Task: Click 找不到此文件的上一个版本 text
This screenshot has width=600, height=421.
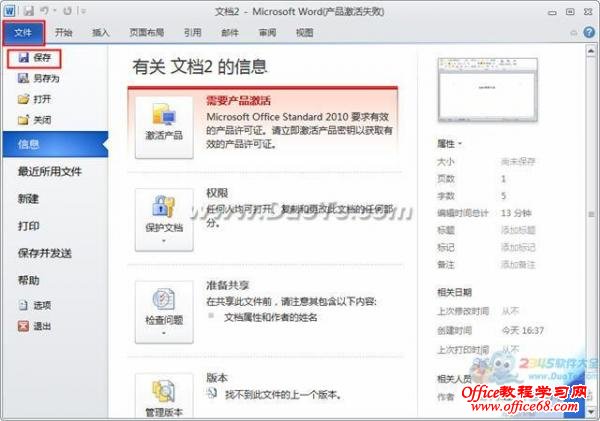Action: [283, 394]
